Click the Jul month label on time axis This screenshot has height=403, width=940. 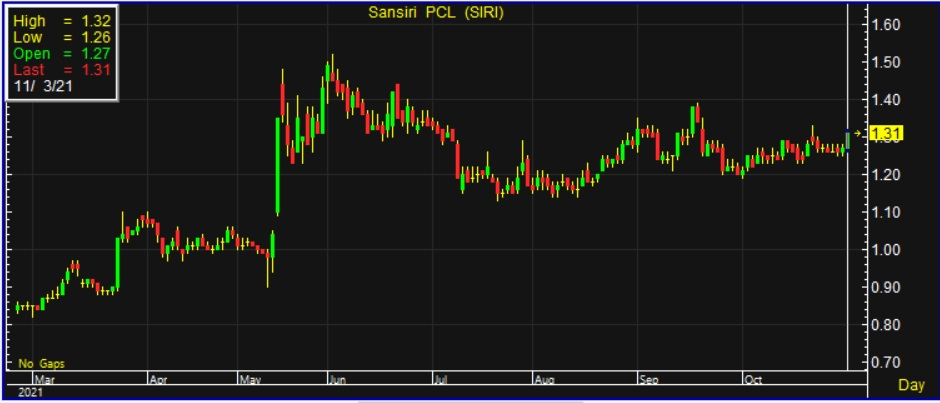442,379
